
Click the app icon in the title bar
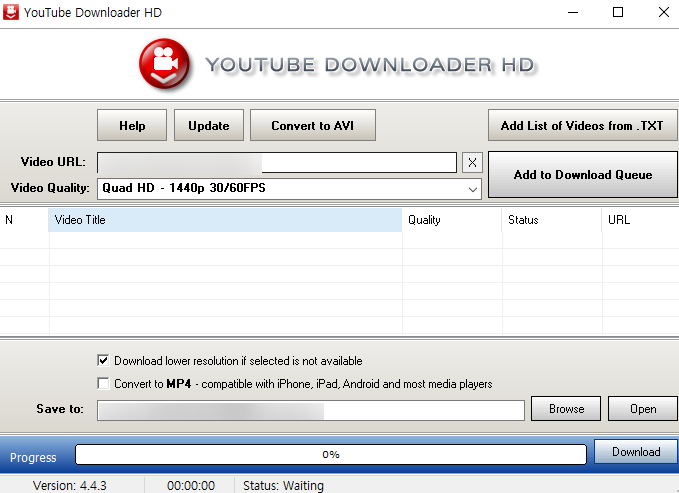(10, 12)
